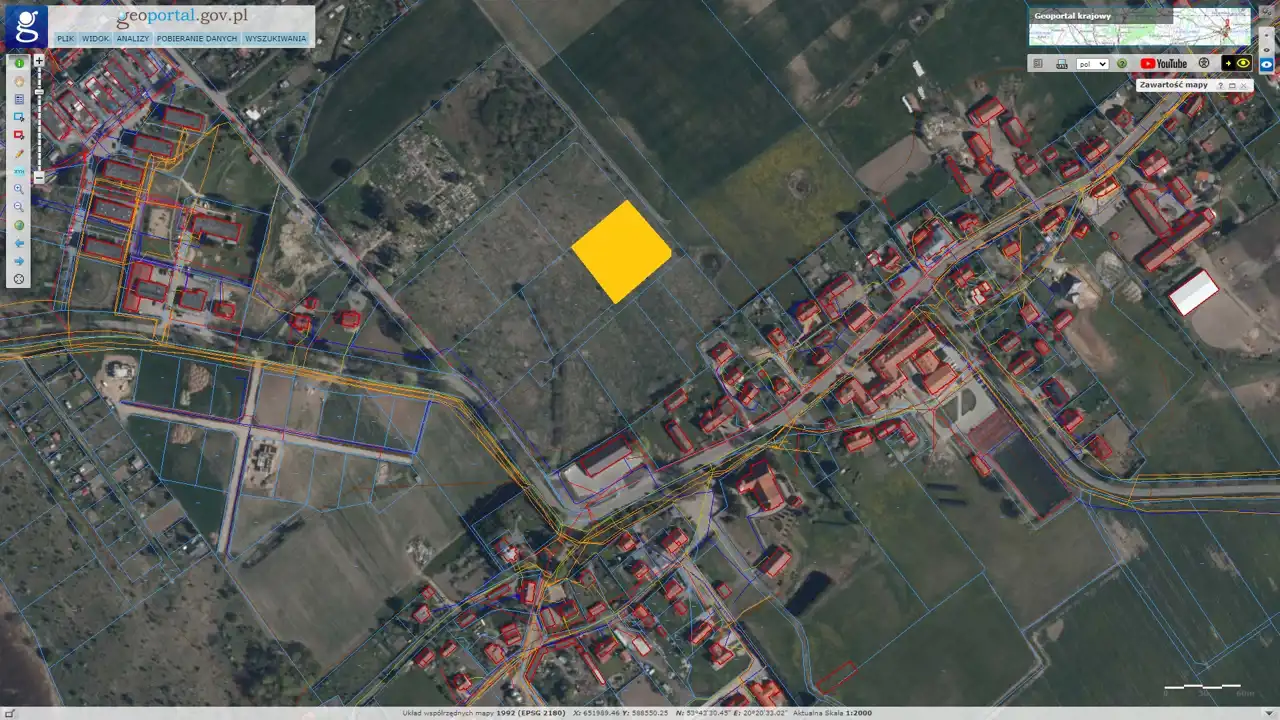Open the PLIK menu
Image resolution: width=1280 pixels, height=720 pixels.
pos(66,38)
